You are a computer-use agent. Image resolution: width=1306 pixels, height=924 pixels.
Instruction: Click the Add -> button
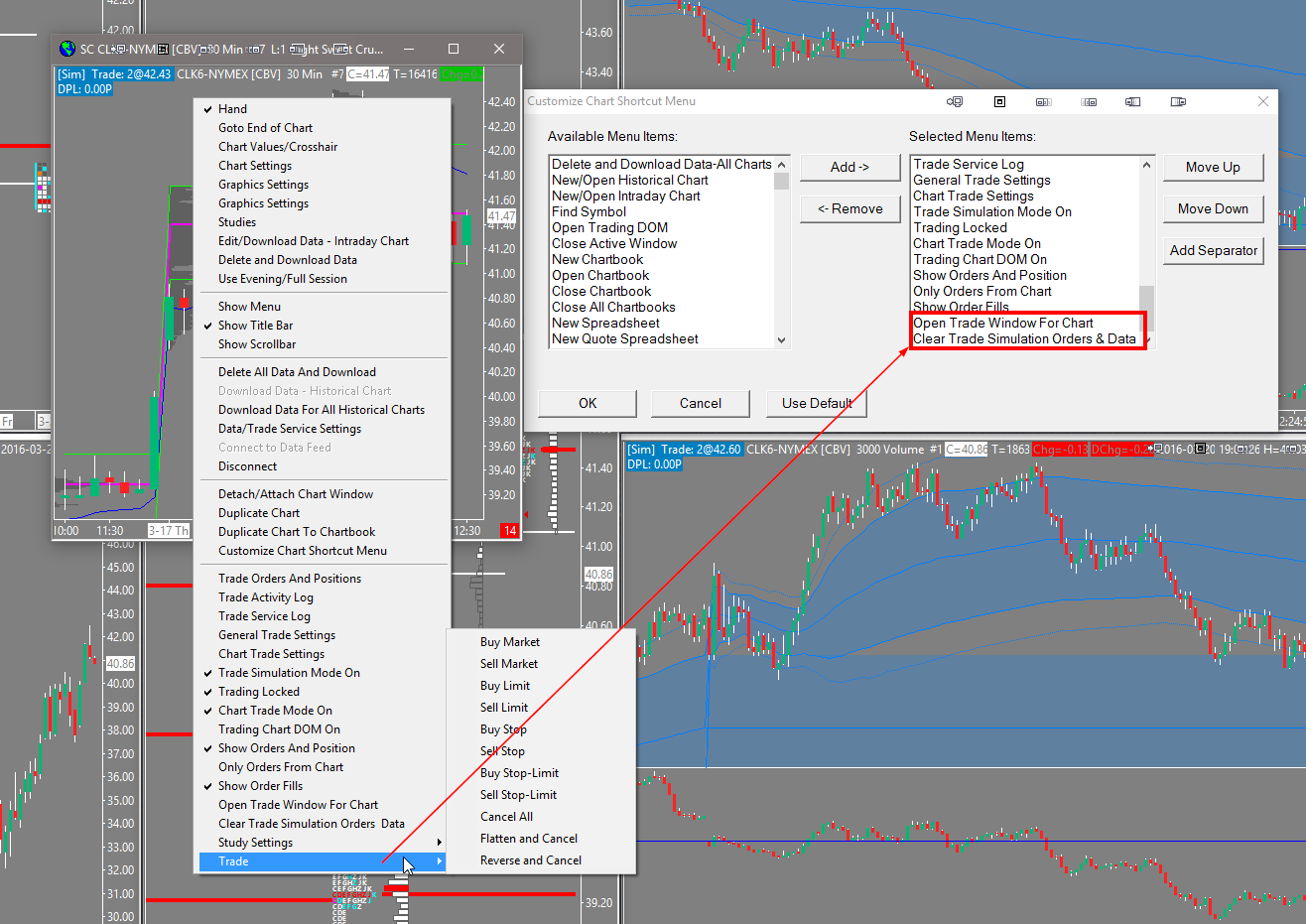pyautogui.click(x=849, y=167)
